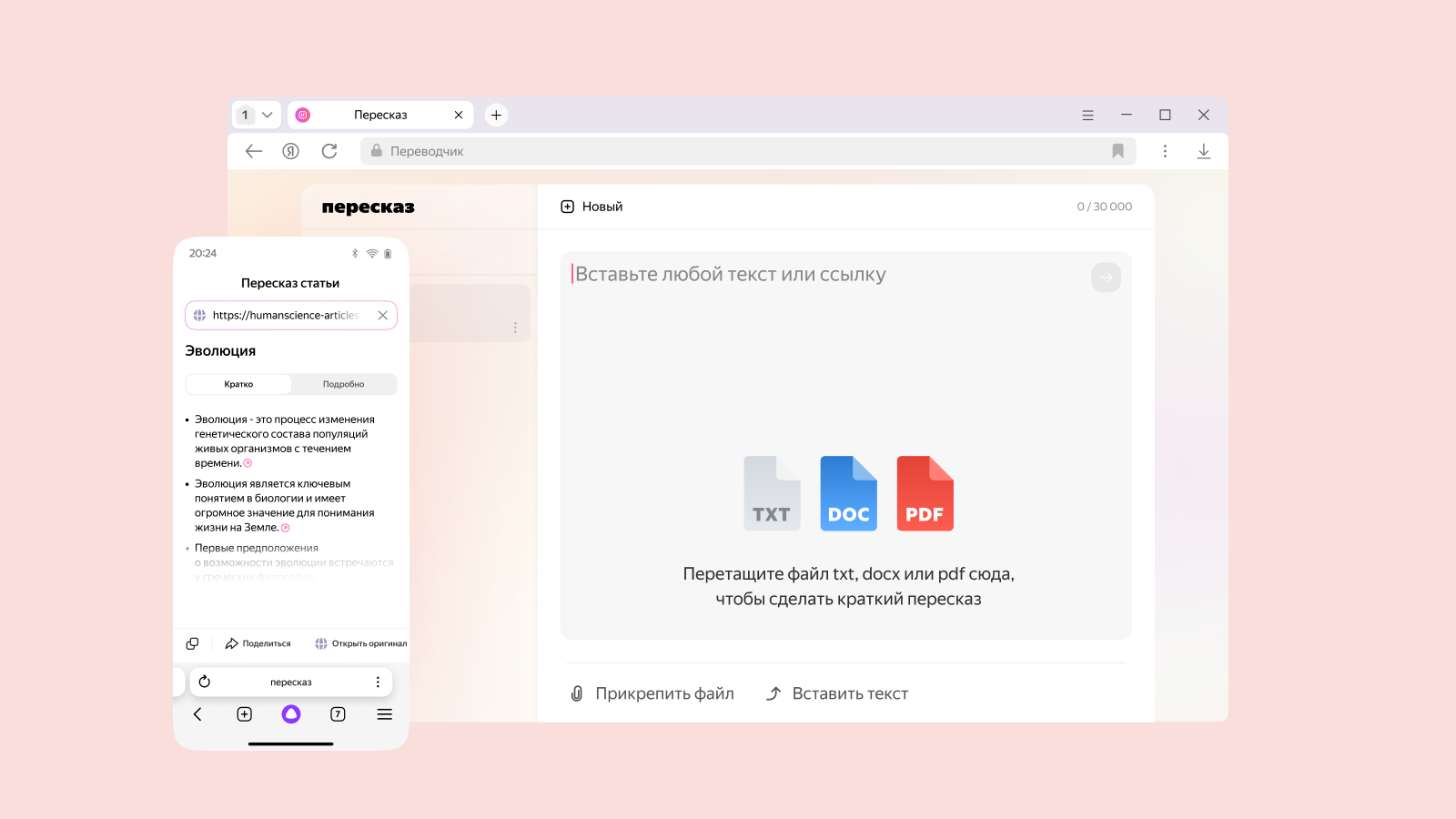This screenshot has height=819, width=1456.
Task: Paste text using Вставить текст
Action: point(837,693)
